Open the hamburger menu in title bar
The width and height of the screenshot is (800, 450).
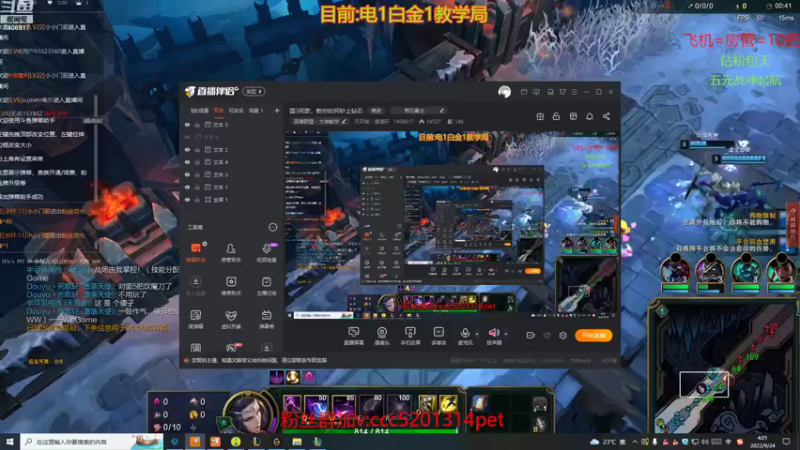tap(574, 92)
